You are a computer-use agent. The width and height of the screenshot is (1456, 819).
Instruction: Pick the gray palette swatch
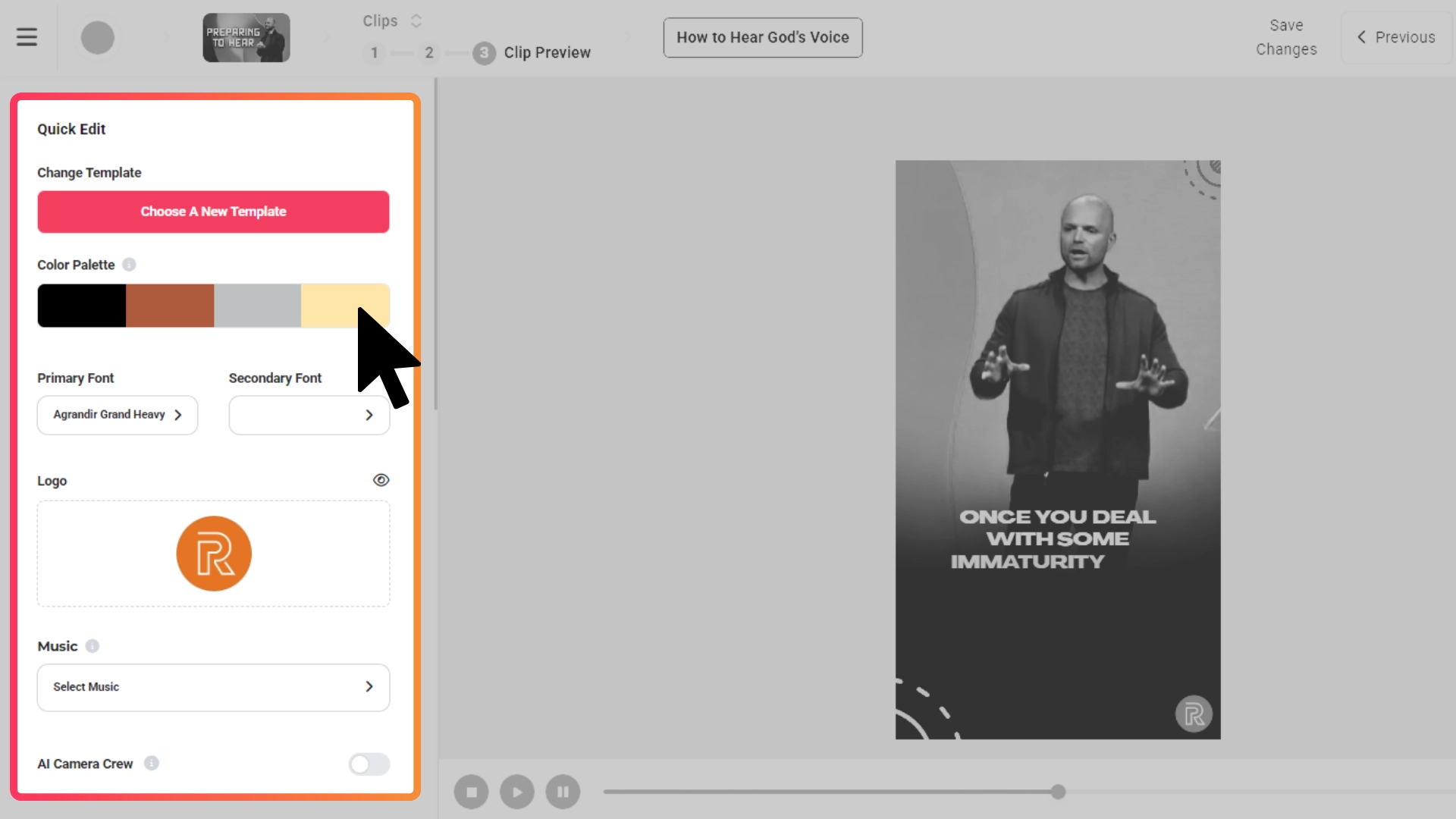click(258, 306)
